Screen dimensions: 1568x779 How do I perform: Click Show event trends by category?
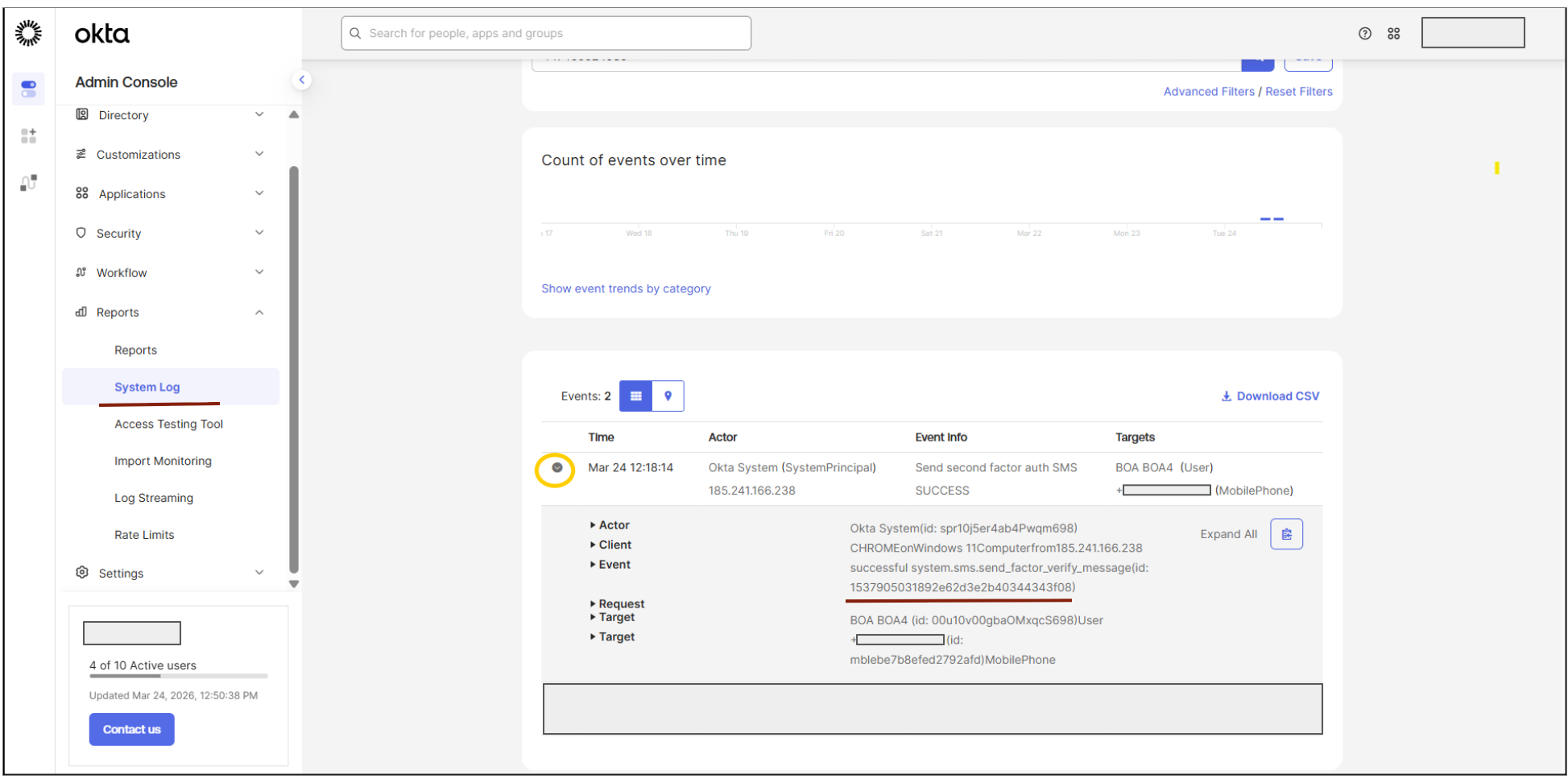(626, 288)
